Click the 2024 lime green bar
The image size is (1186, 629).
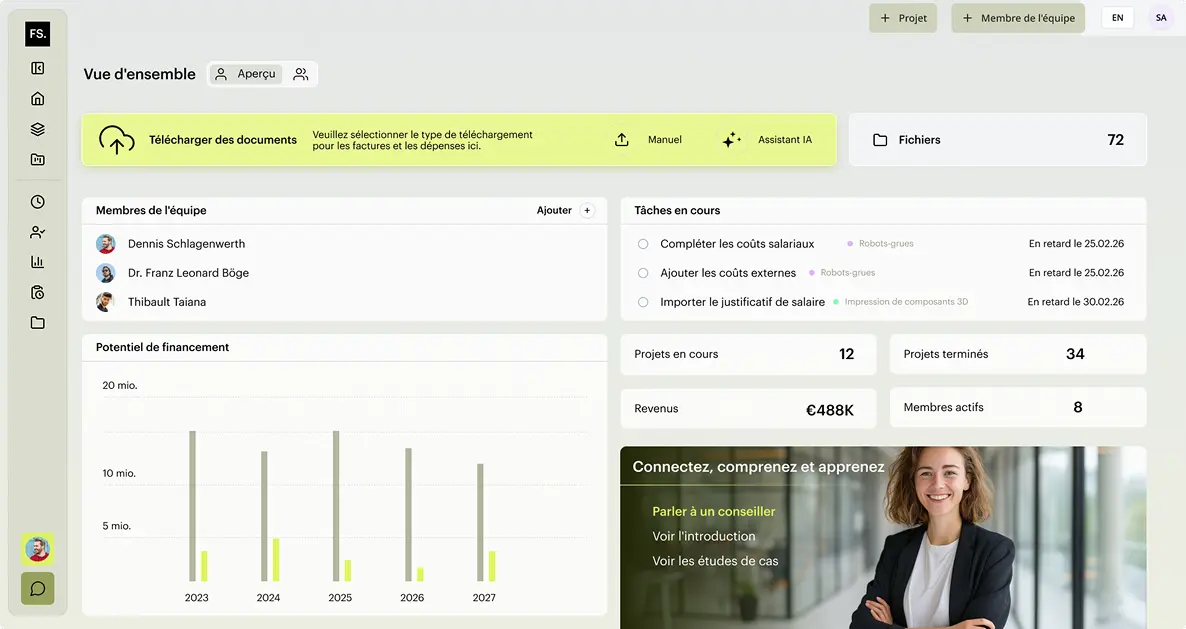pyautogui.click(x=276, y=559)
